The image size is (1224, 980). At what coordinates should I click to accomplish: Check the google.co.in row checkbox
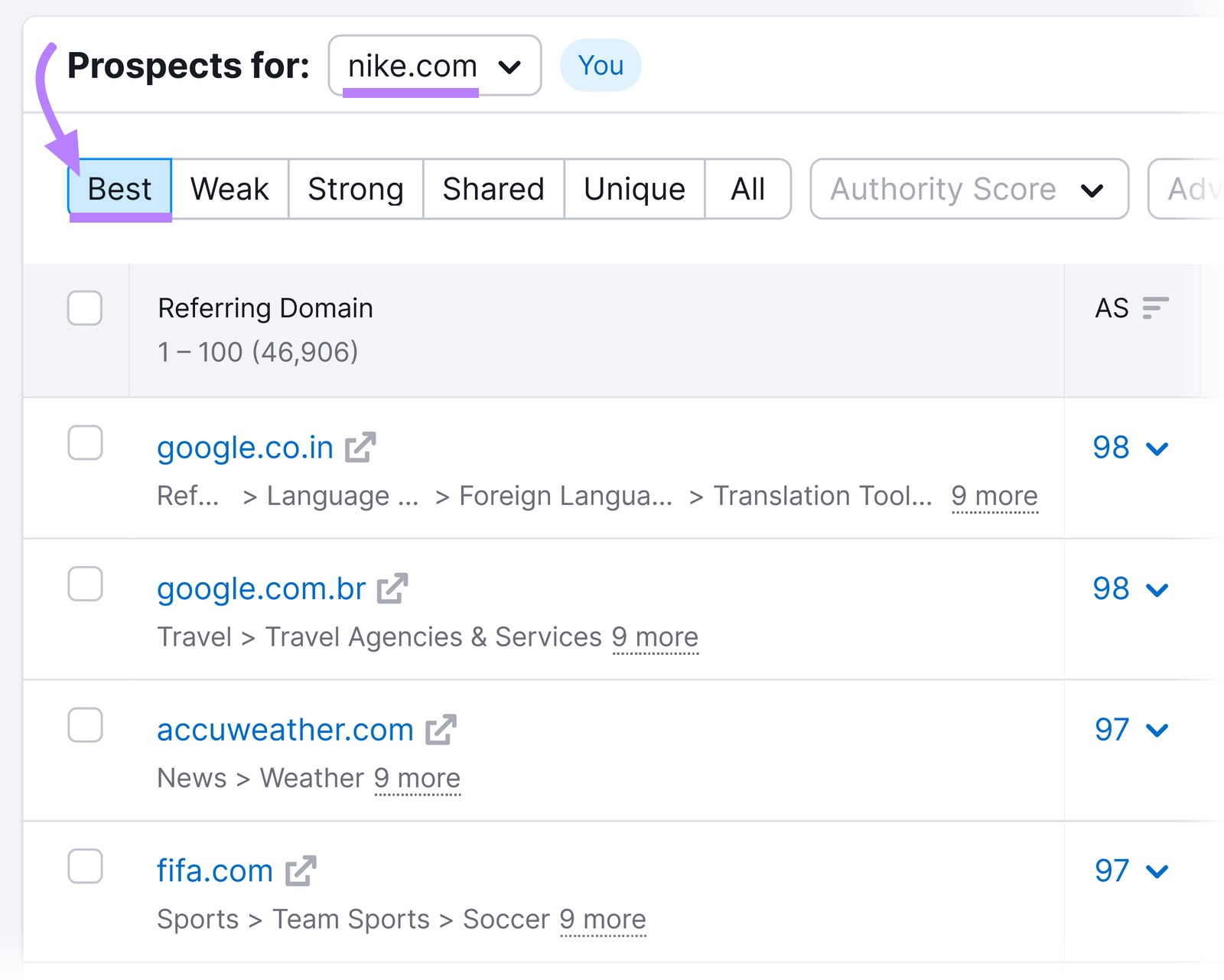(x=84, y=442)
